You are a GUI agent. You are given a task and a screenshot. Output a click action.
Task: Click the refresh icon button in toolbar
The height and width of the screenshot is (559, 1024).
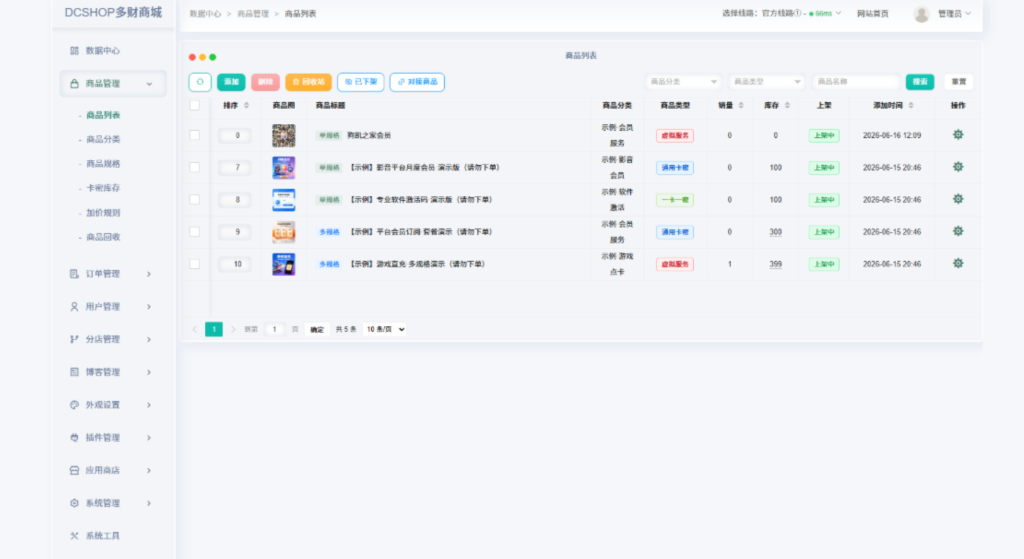tap(200, 82)
